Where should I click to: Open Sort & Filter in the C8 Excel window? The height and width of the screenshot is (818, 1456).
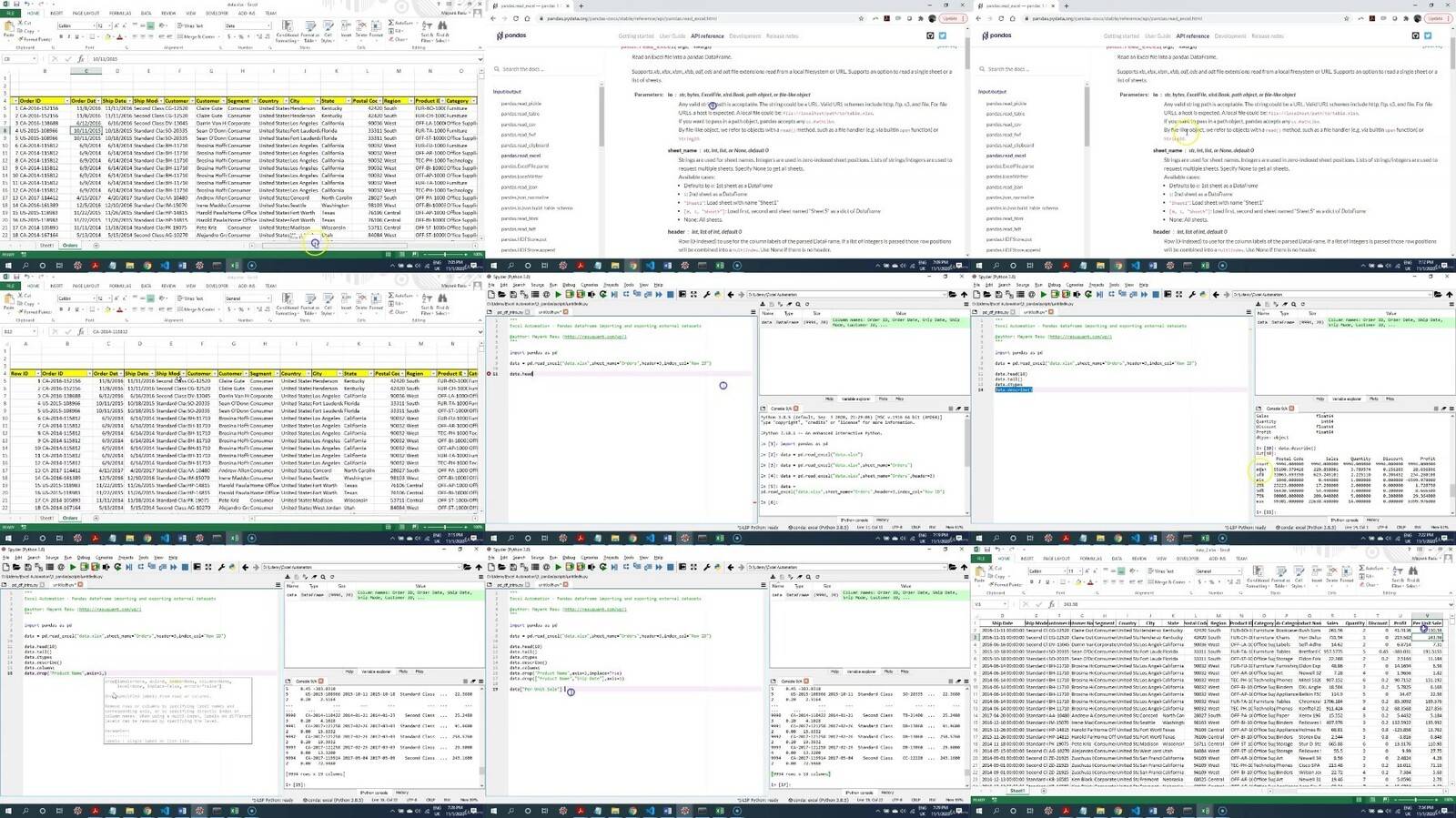pos(426,31)
